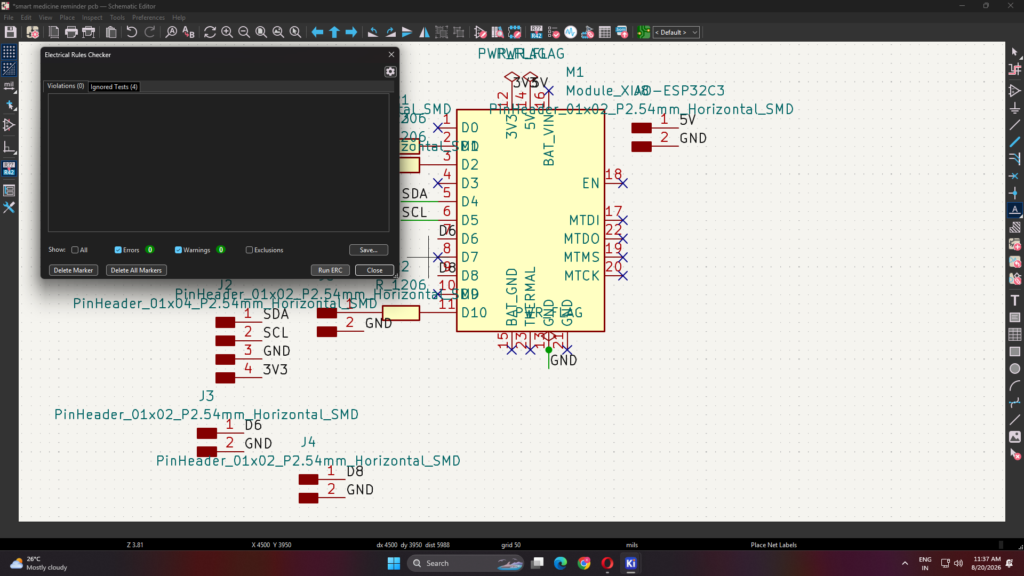Select the Add Text tool
Viewport: 1024px width, 576px height.
point(1014,300)
